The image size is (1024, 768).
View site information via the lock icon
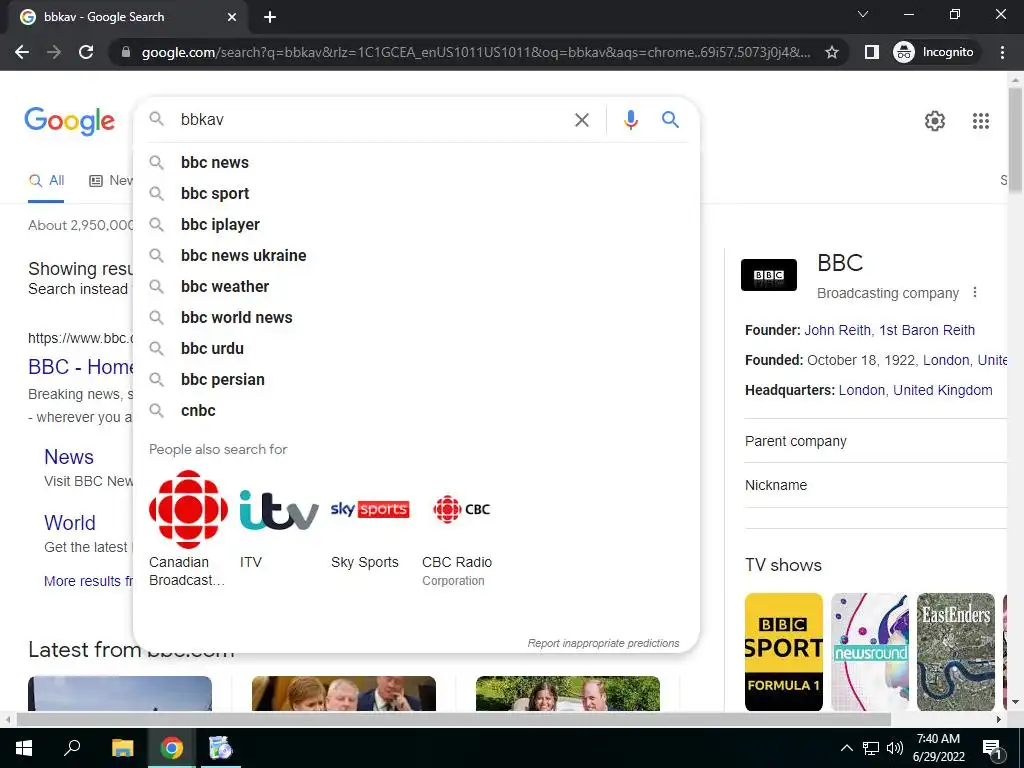click(x=126, y=52)
